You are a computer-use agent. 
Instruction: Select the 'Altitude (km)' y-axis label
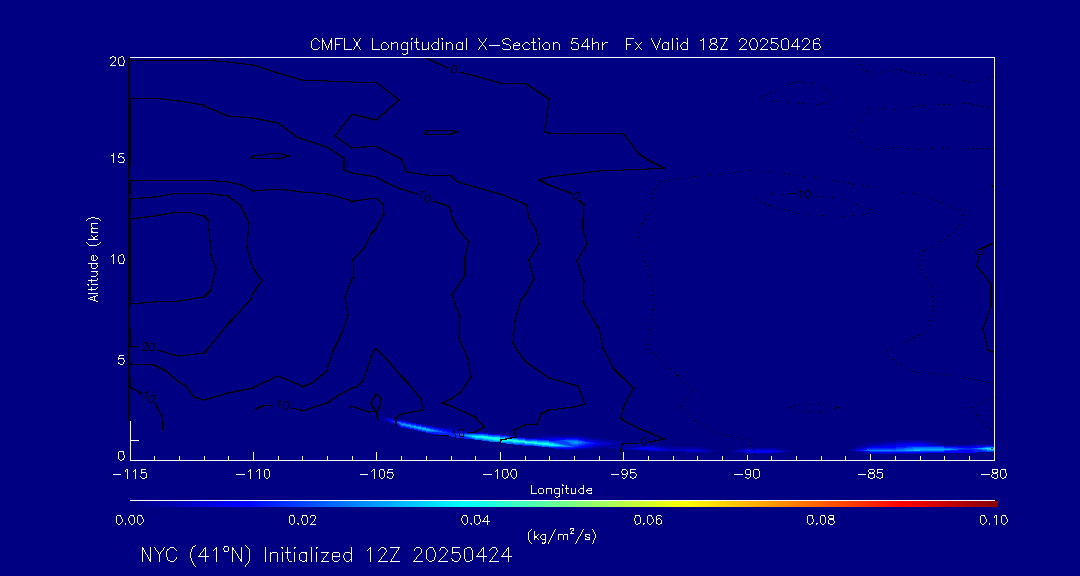click(x=94, y=259)
